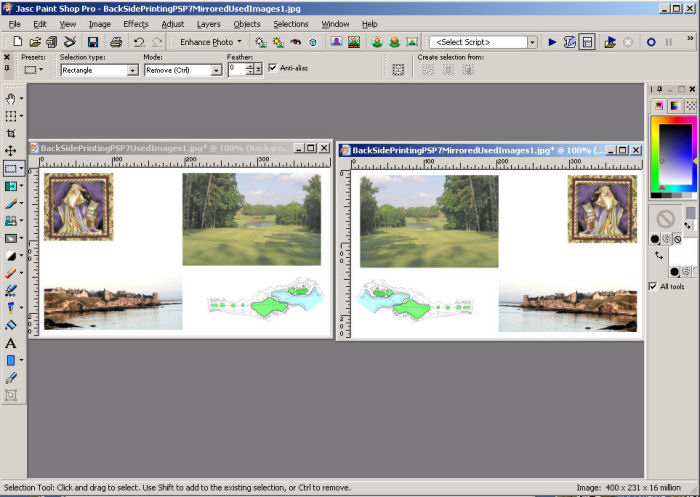This screenshot has width=700, height=497.
Task: Pick a color from the rainbow color picker
Action: point(672,150)
